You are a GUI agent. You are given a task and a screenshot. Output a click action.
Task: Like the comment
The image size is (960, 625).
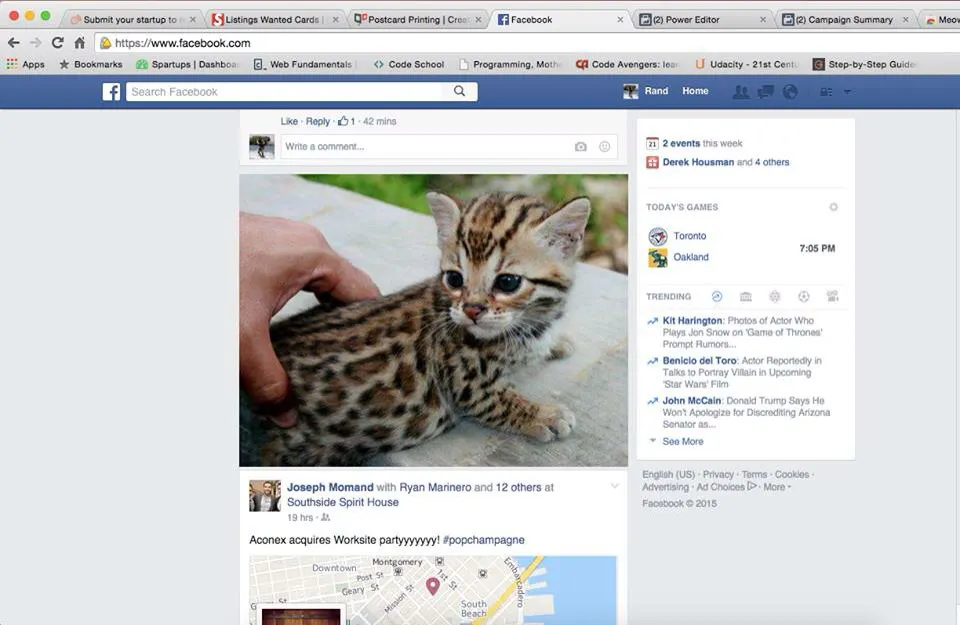(289, 121)
